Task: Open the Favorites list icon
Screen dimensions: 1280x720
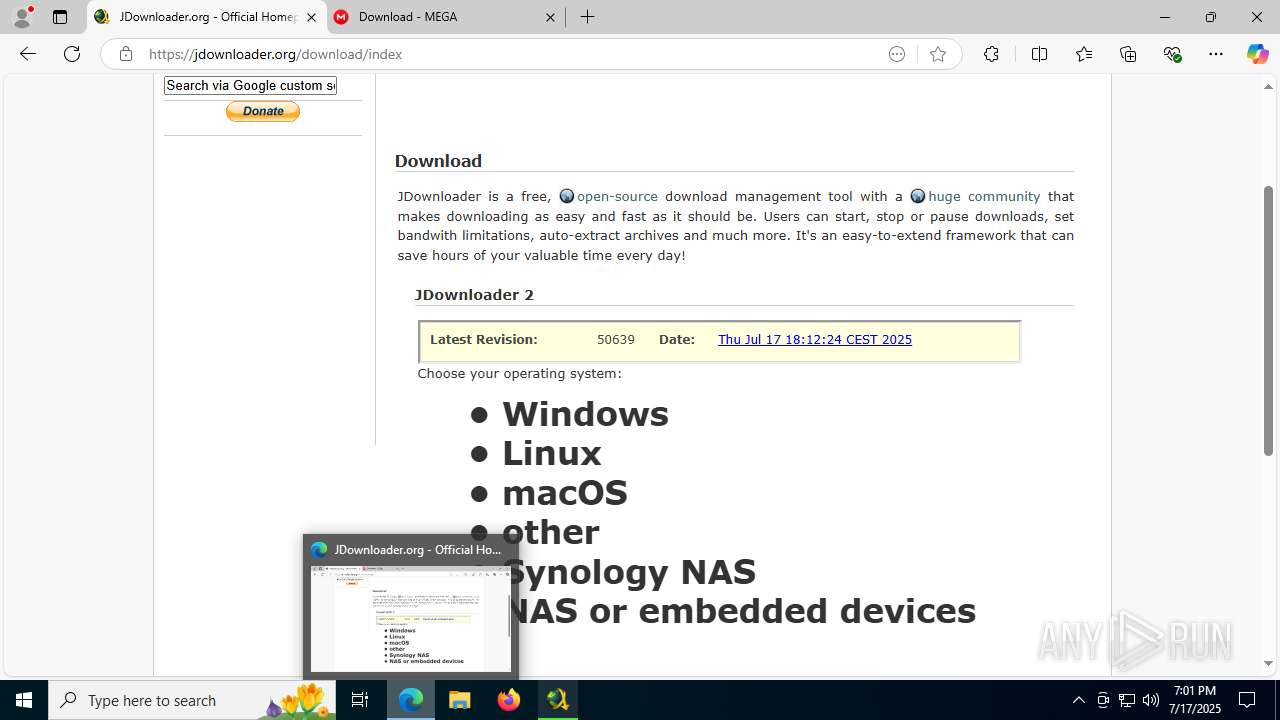Action: tap(1084, 54)
